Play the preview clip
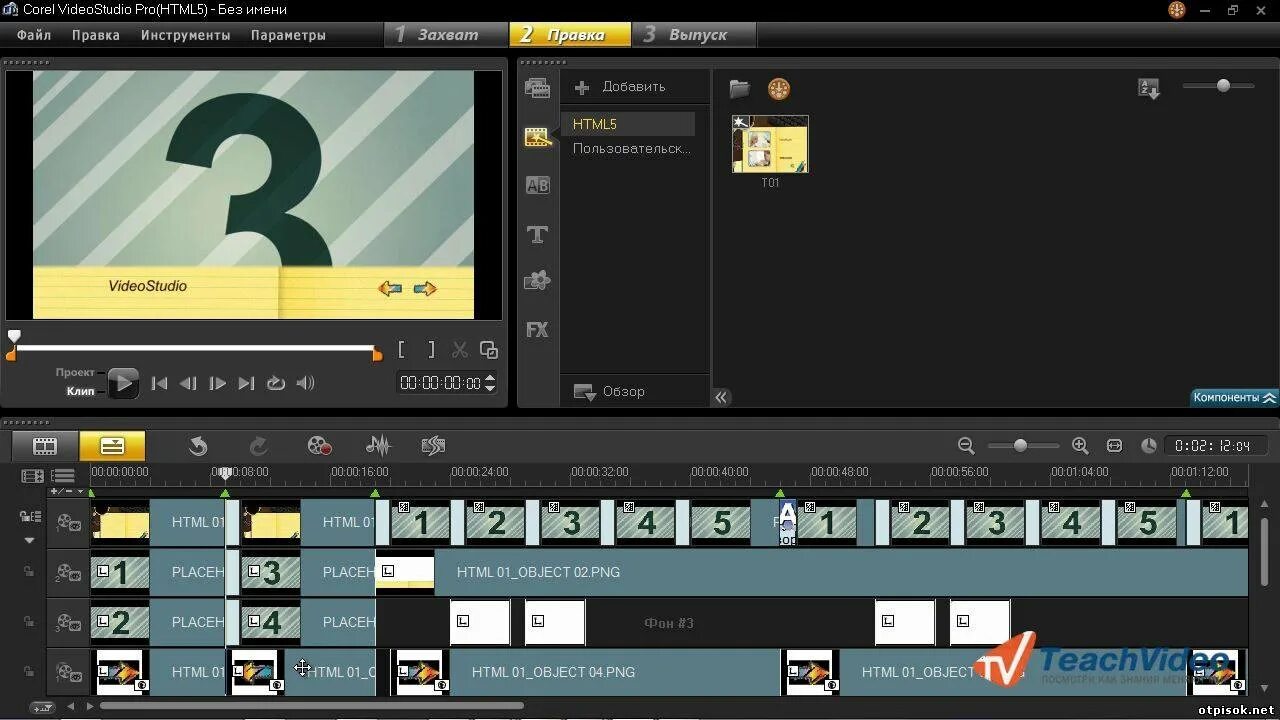 [123, 383]
